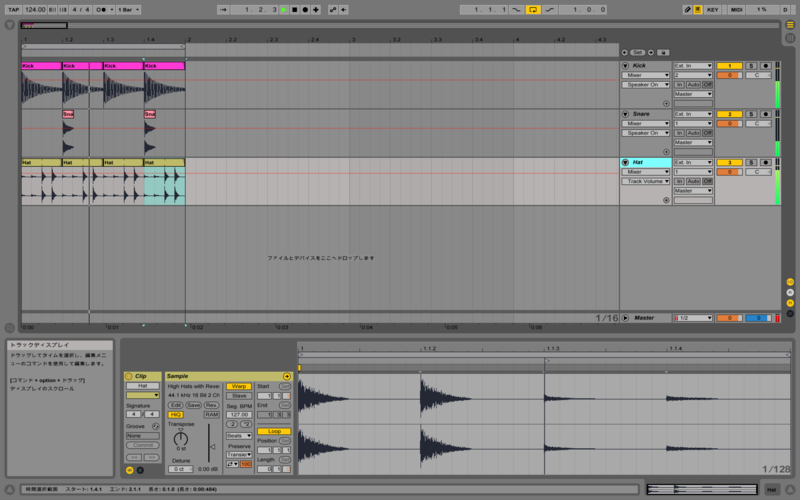Toggle Snare track activator button 2
This screenshot has width=800, height=500.
point(729,114)
